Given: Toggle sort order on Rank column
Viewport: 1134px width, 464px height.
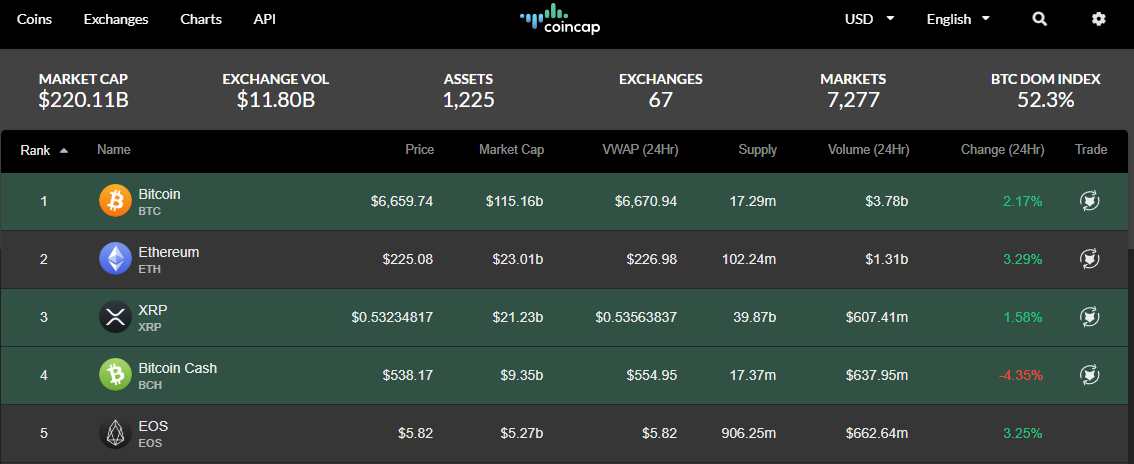Looking at the screenshot, I should tap(44, 150).
